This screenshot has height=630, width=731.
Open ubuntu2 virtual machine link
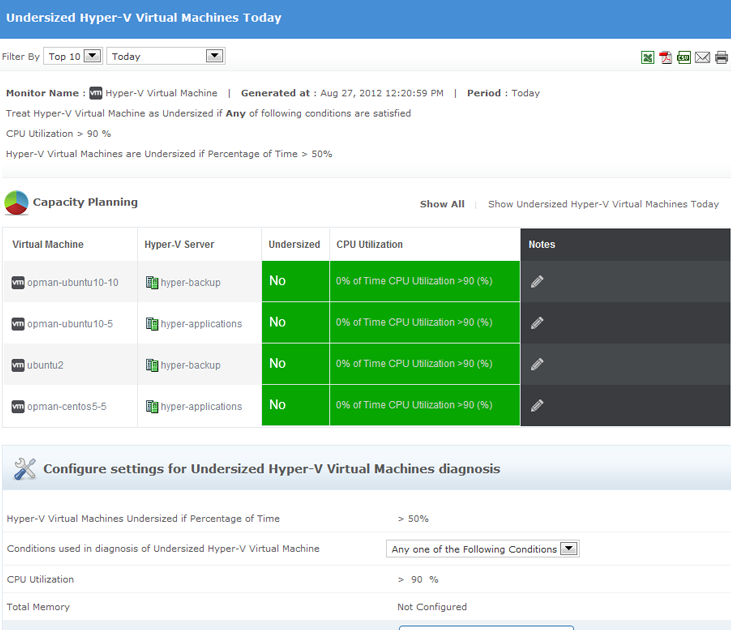pyautogui.click(x=45, y=365)
